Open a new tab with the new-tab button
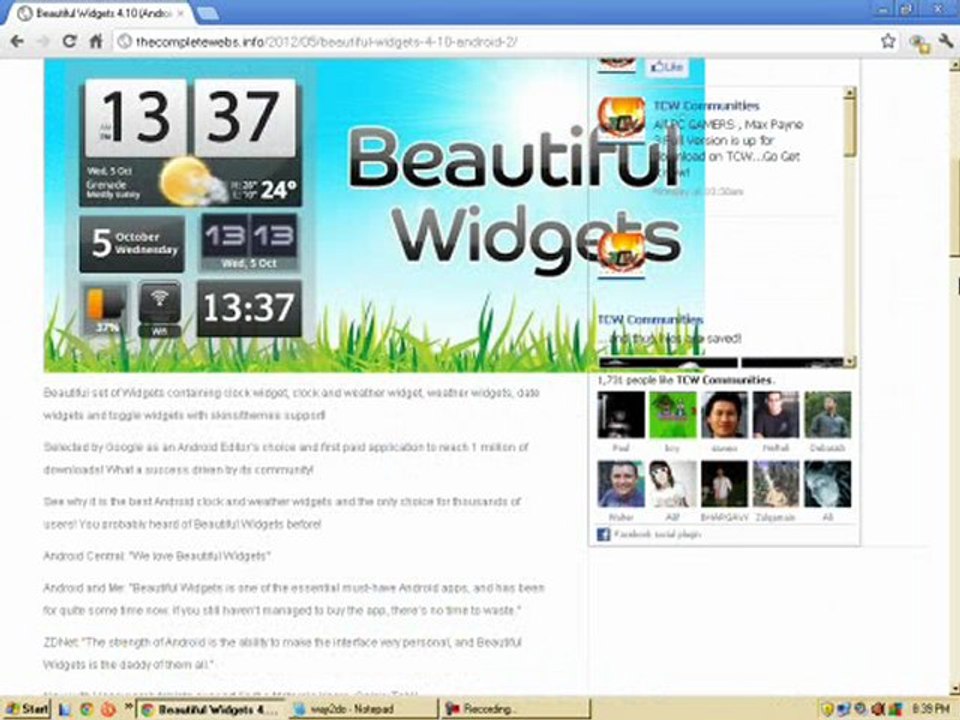The image size is (960, 720). click(208, 13)
